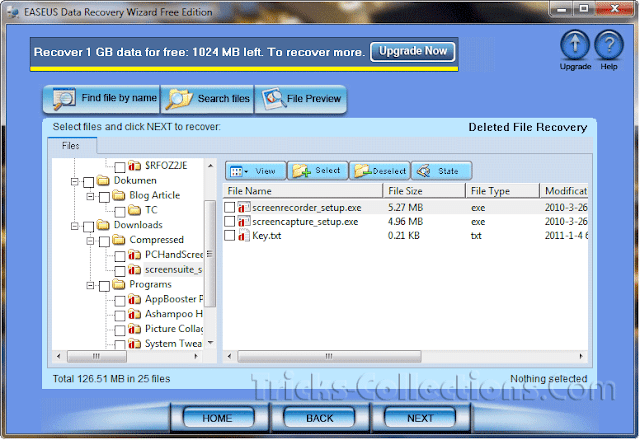Click the Dokumen folder icon
Screen dimensions: 640x440
103,180
